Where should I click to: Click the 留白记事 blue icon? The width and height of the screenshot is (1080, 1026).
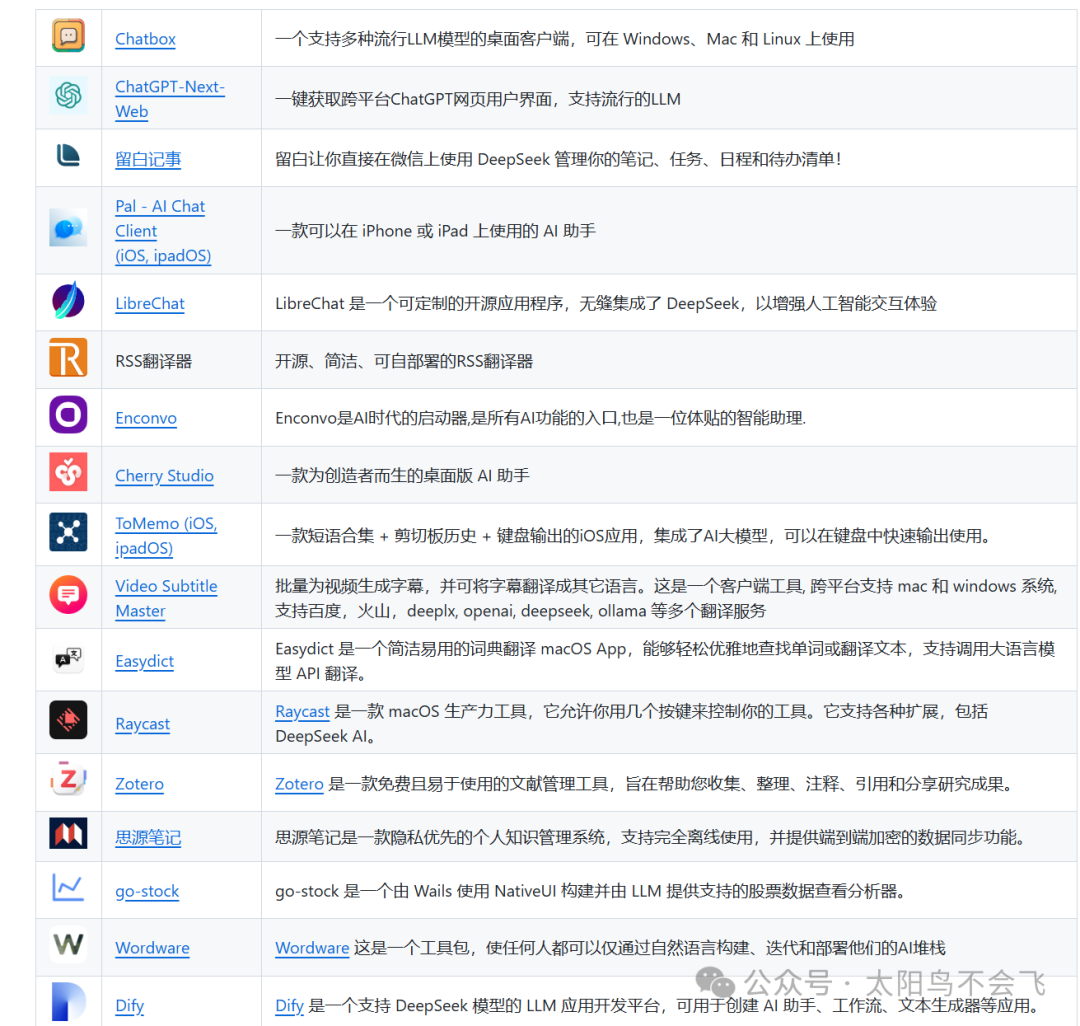[x=68, y=157]
